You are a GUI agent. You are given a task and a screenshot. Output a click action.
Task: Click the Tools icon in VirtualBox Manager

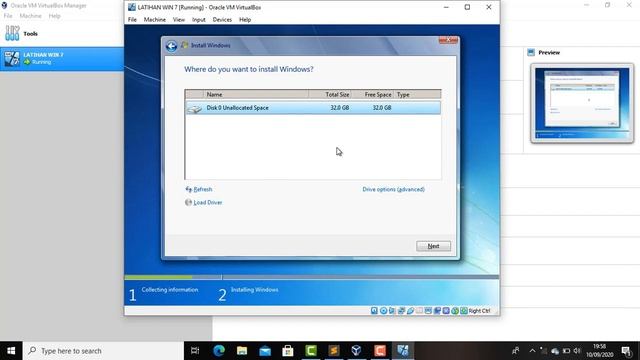12,33
